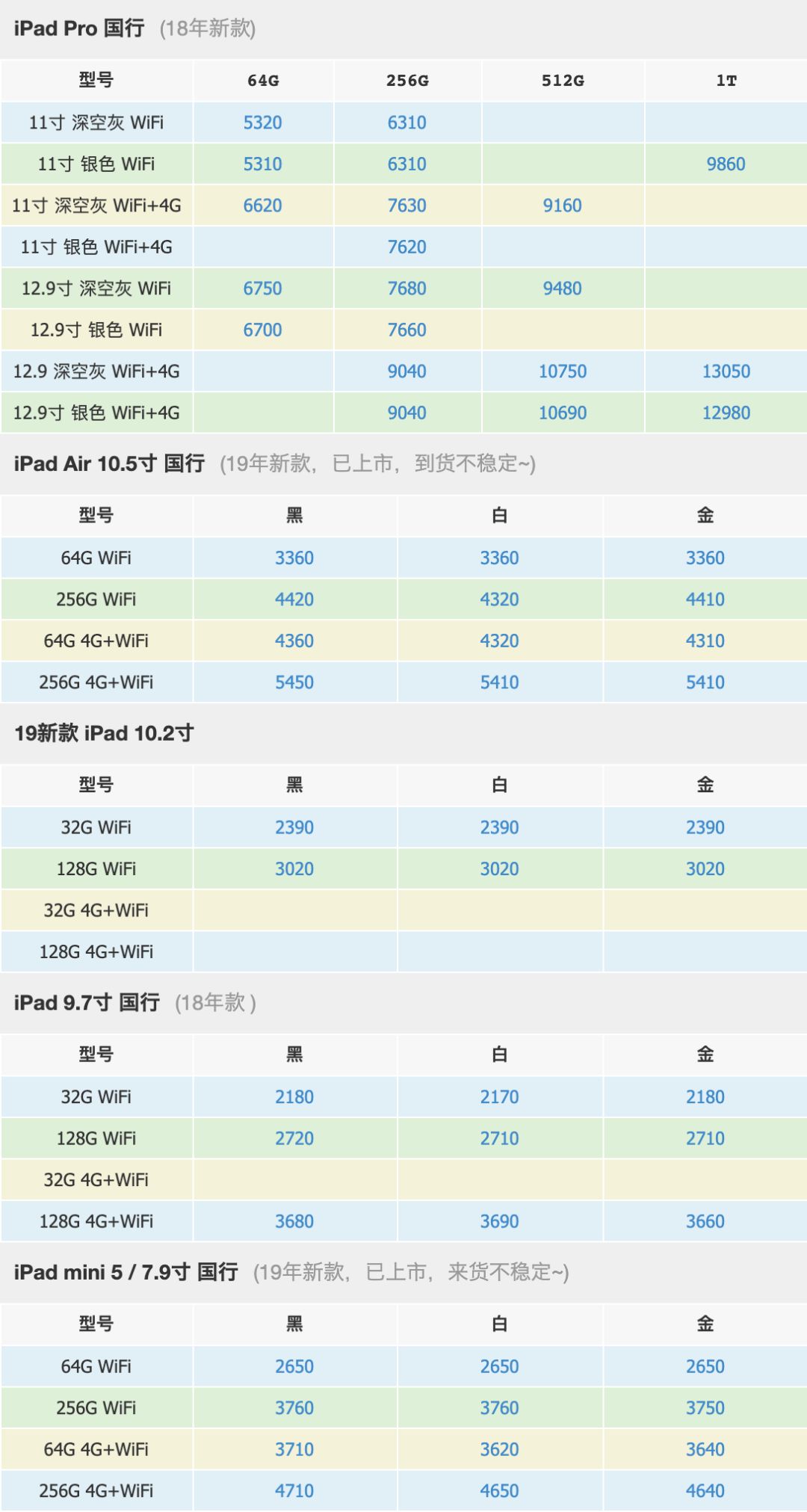Click price 13050 in the 1T column
Screen dimensions: 807x1512
pyautogui.click(x=726, y=371)
